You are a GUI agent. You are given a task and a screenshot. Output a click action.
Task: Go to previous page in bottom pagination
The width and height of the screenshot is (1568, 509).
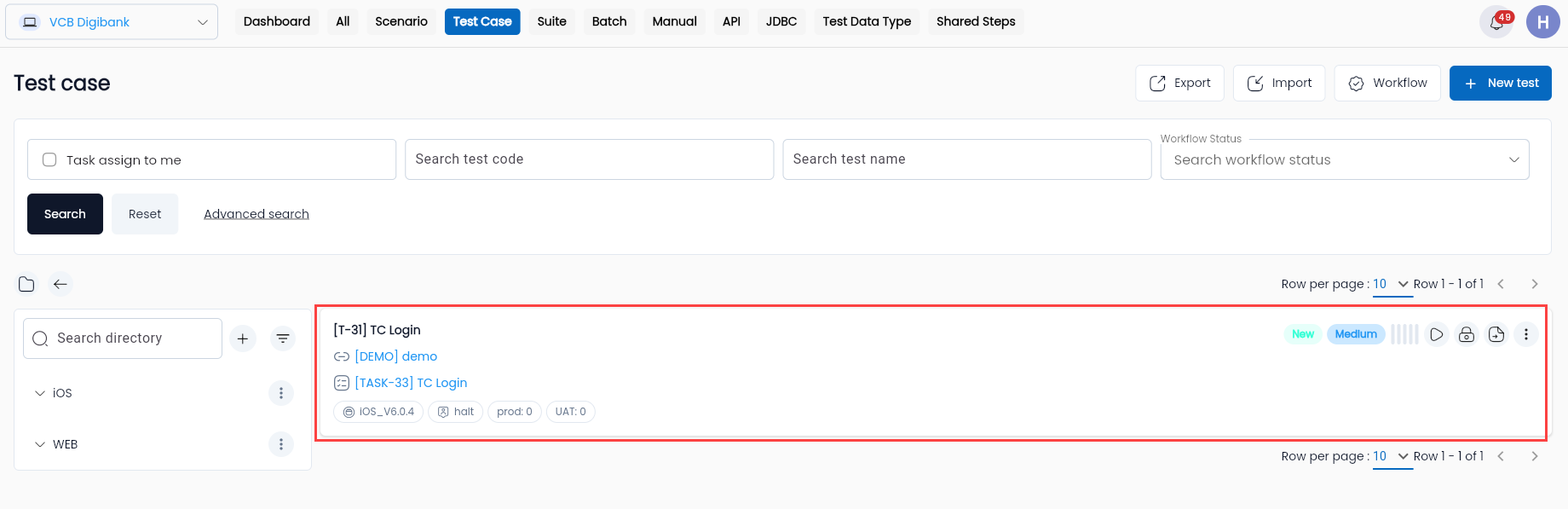[x=1501, y=456]
